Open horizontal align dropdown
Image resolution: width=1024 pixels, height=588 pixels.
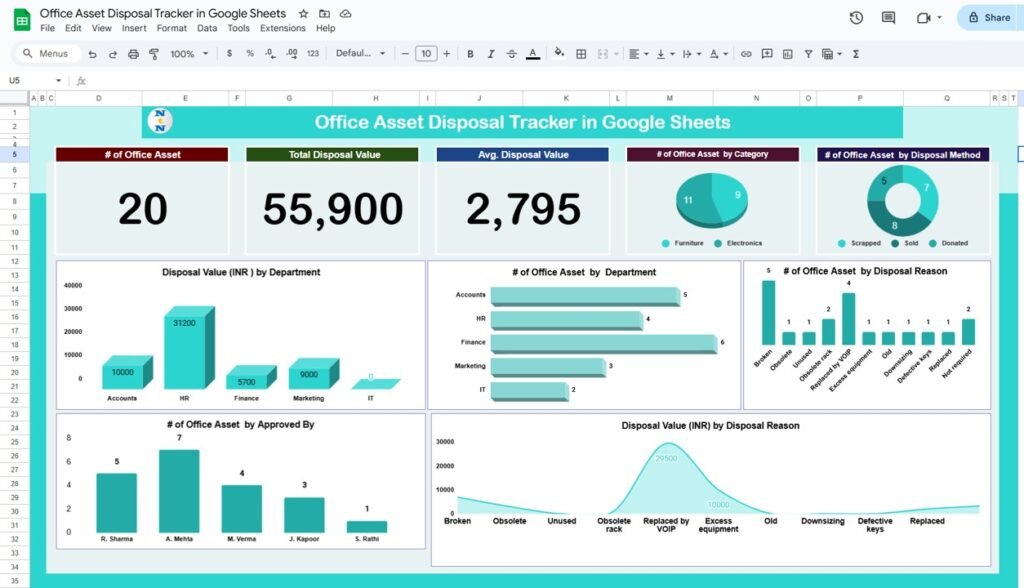pyautogui.click(x=638, y=54)
